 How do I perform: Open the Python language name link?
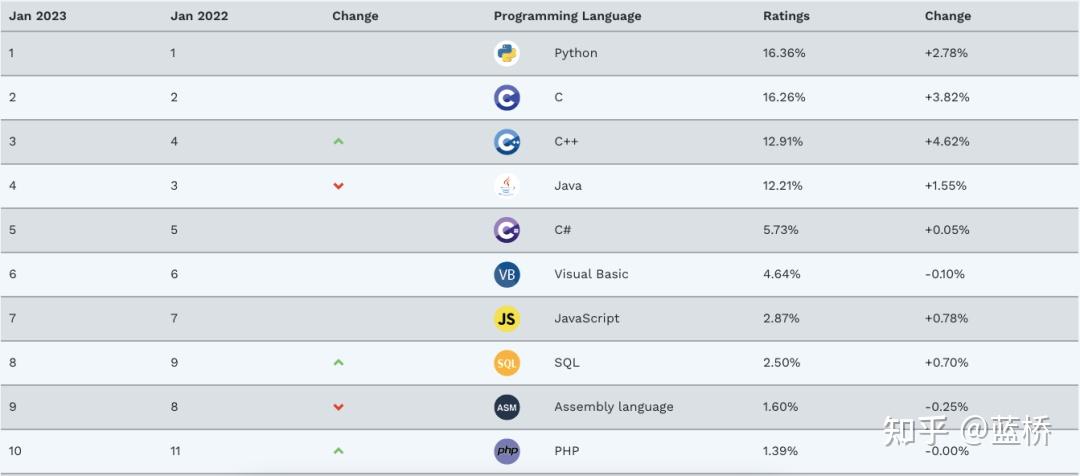pos(575,53)
